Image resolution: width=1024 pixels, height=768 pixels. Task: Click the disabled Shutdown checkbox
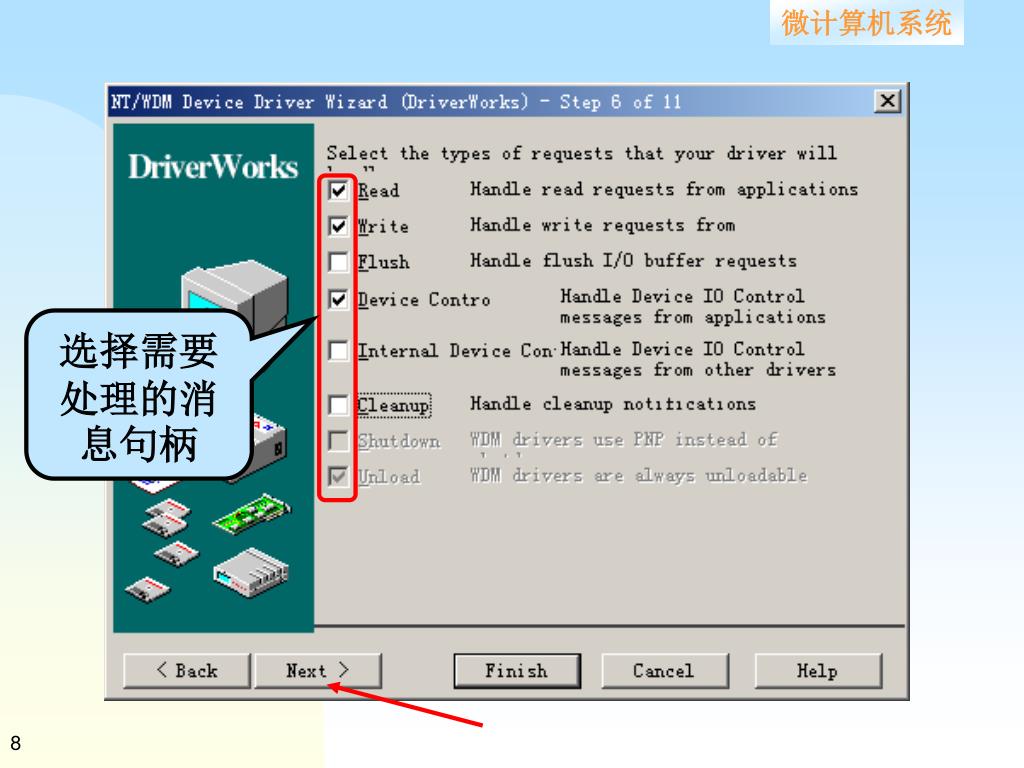point(338,441)
